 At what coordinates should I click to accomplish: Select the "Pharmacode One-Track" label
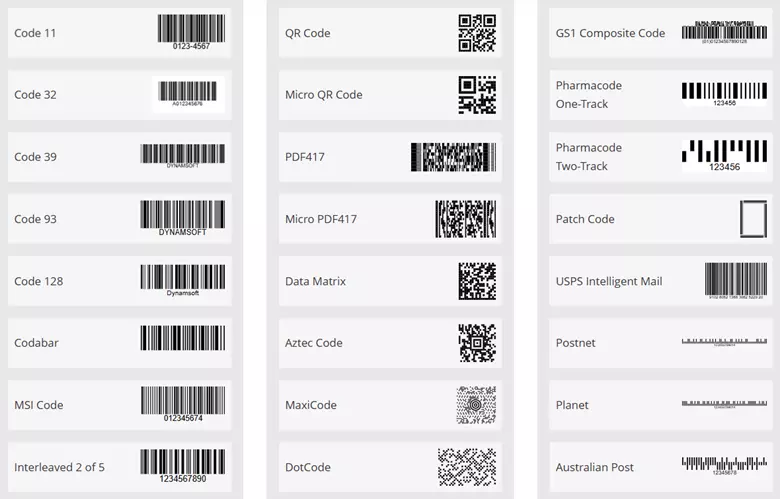coord(588,95)
